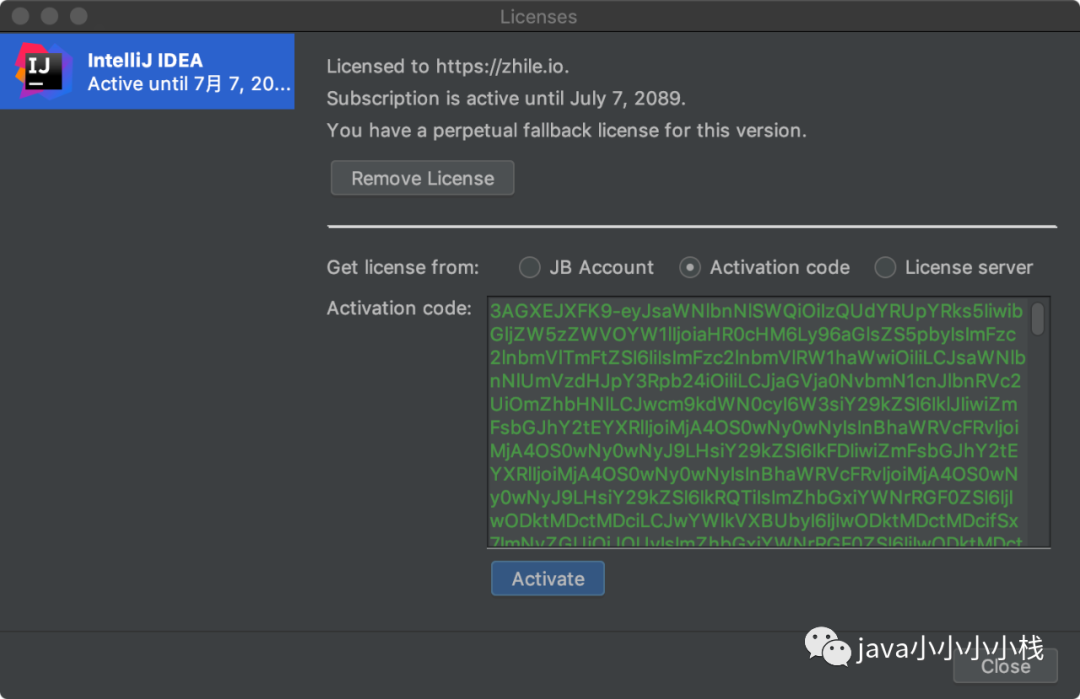
Task: Click the 'Activation code:' field label
Action: (399, 308)
